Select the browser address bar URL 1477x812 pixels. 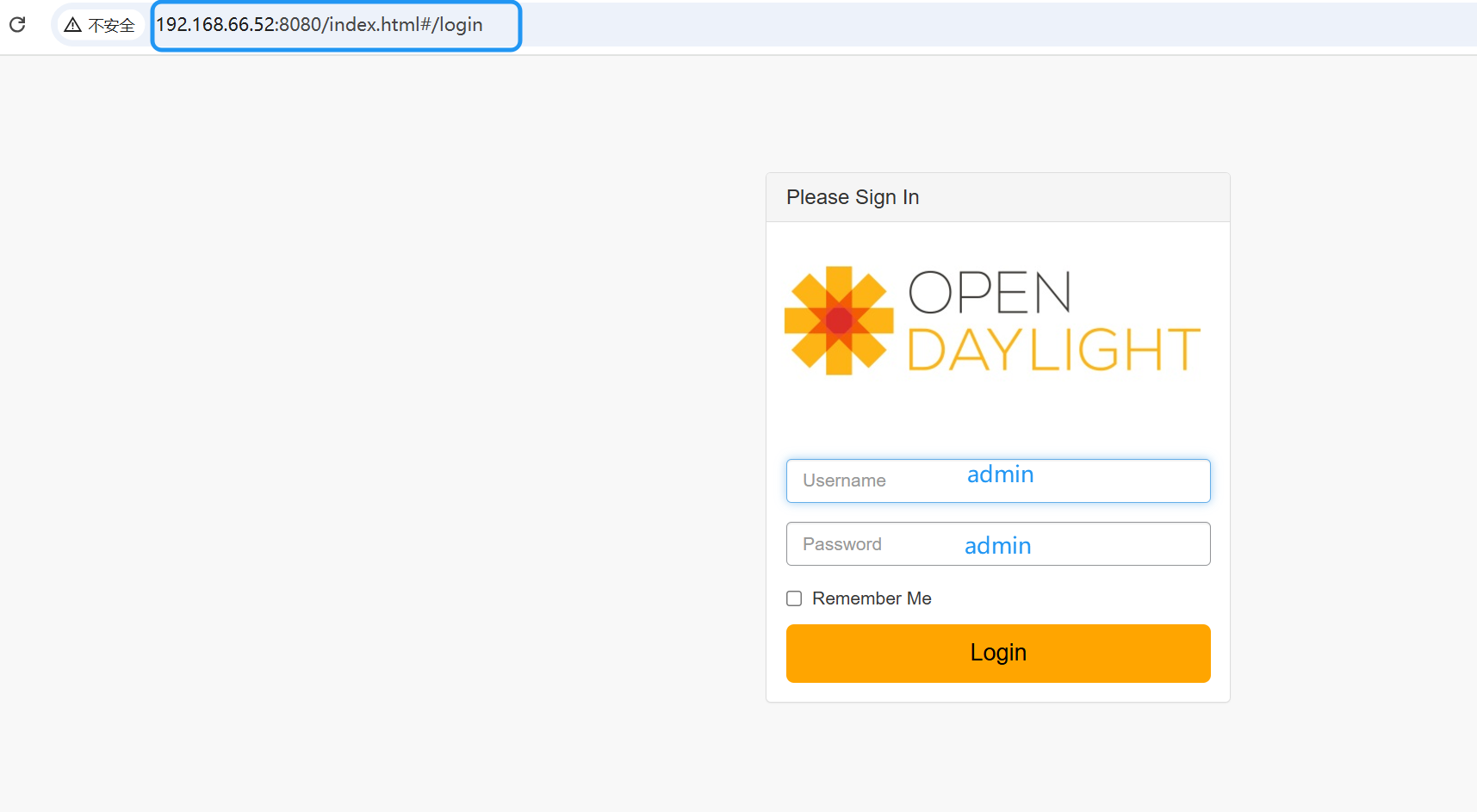pyautogui.click(x=320, y=25)
